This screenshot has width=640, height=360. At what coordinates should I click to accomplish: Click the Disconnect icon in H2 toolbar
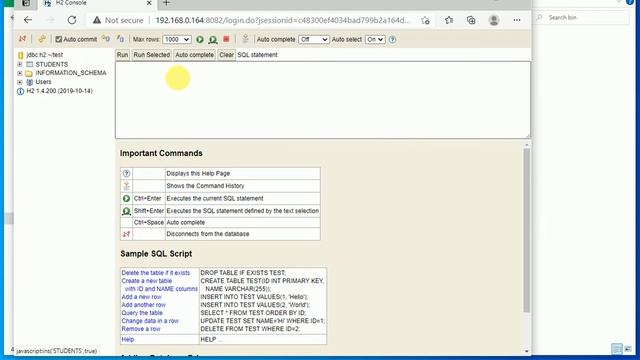click(x=22, y=39)
